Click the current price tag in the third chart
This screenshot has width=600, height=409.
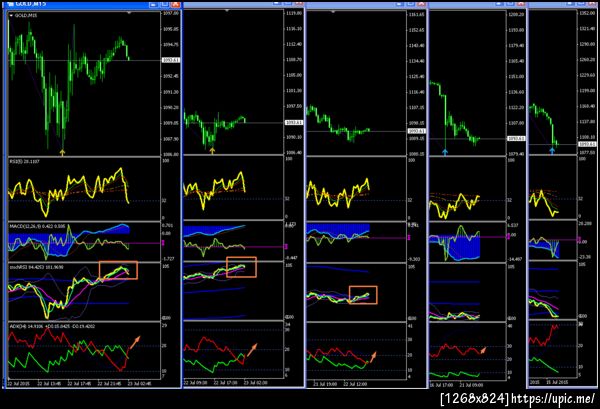(417, 131)
